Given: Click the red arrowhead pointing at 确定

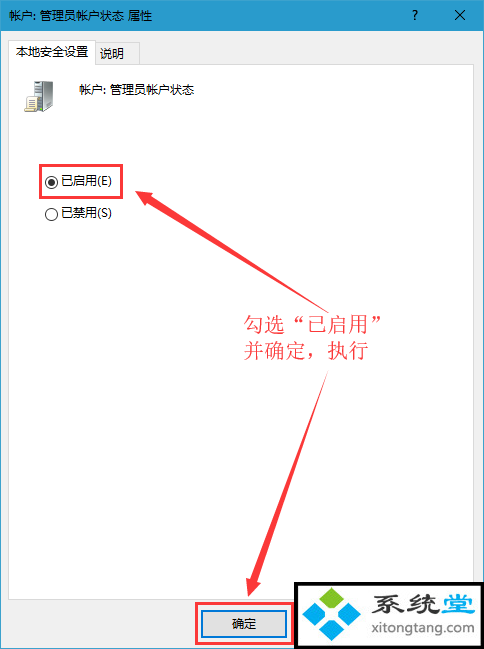Looking at the screenshot, I should click(253, 585).
